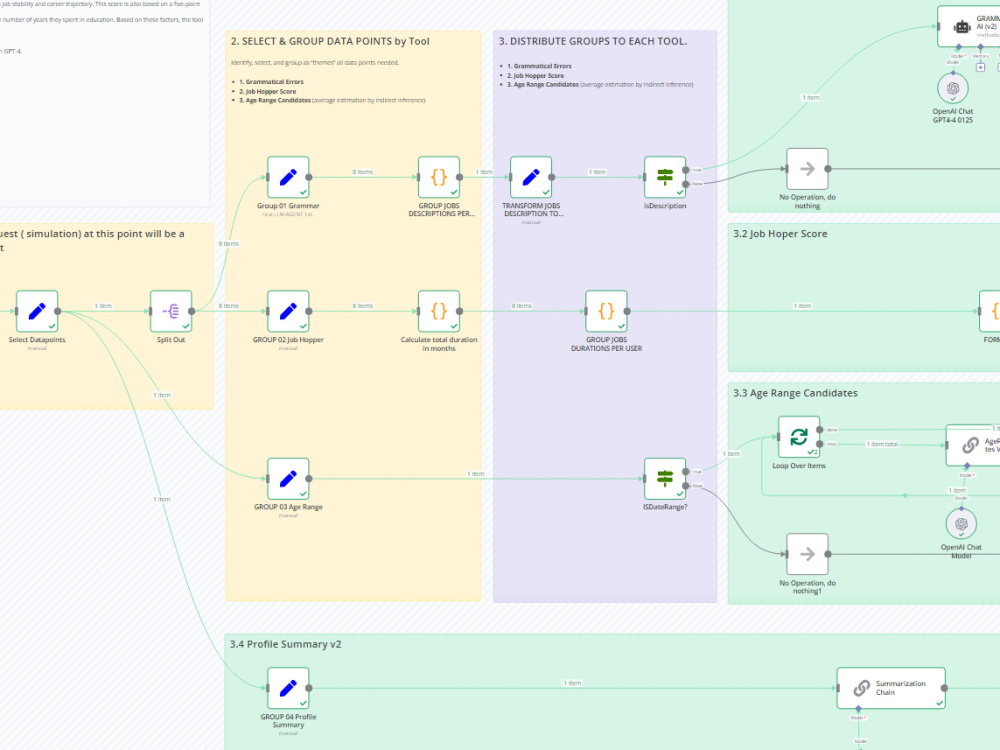Select the Group 01 Grammar node
This screenshot has height=750, width=1000.
click(288, 177)
